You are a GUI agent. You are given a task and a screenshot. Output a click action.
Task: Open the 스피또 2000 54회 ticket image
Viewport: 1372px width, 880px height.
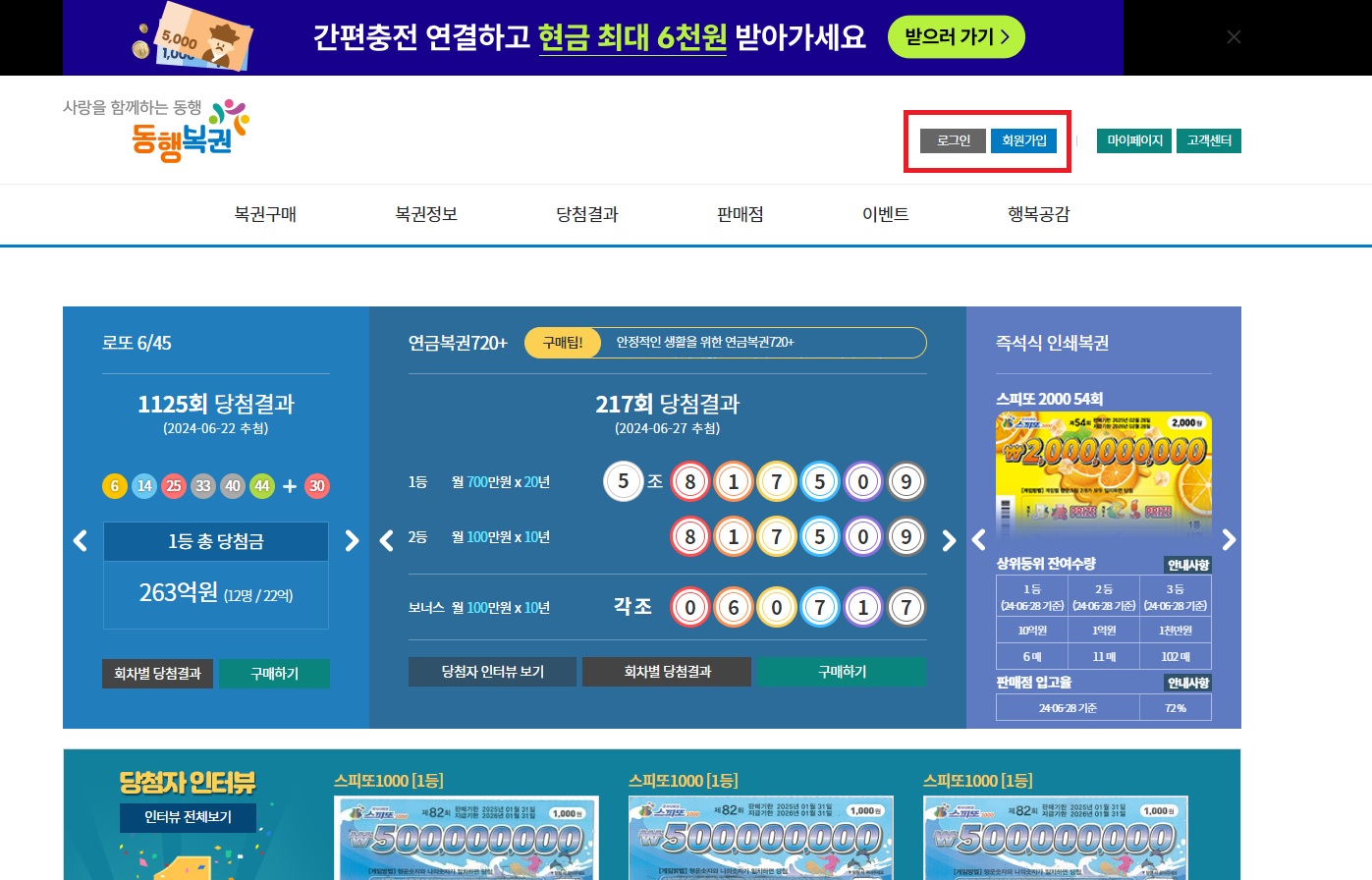(1104, 474)
